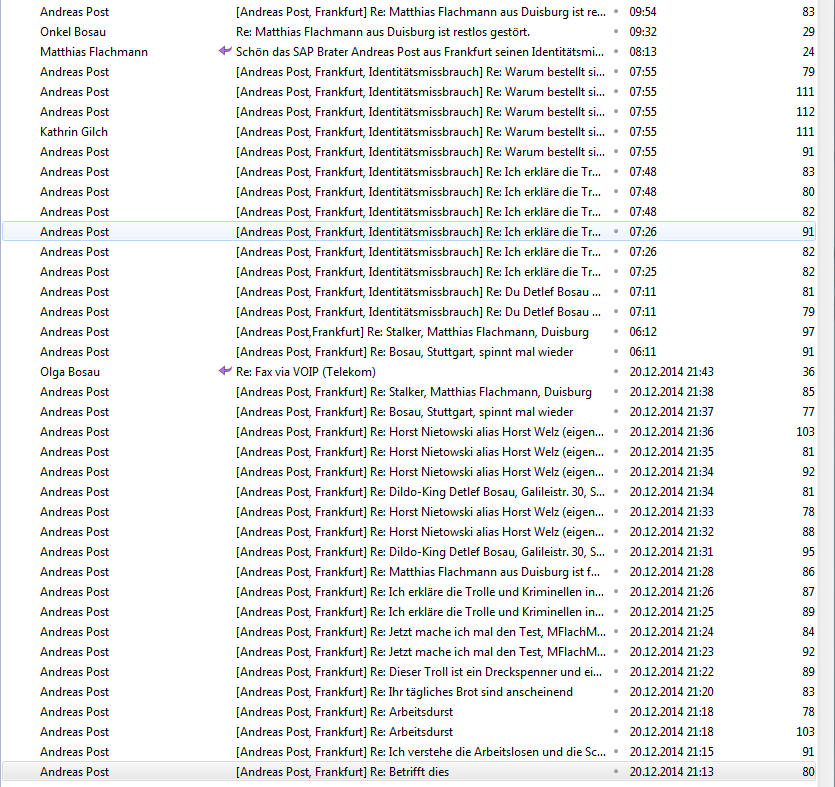Image resolution: width=835 pixels, height=787 pixels.
Task: Open 'Re: Arbeitsdurst' message sized 103
Action: click(x=345, y=732)
